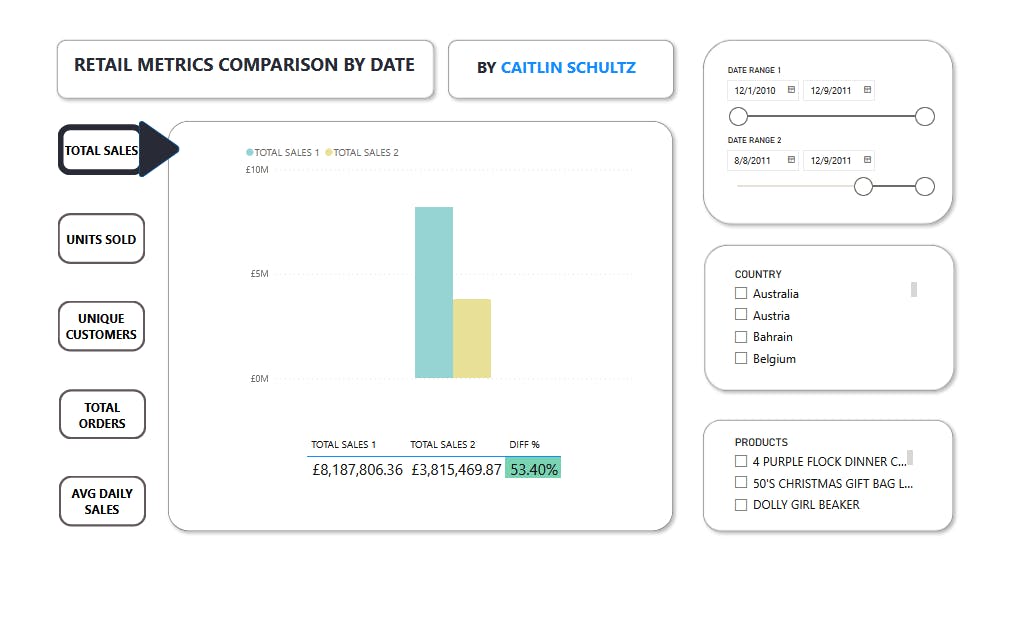Open the calendar icon for Date Range 2 start date
The width and height of the screenshot is (1012, 621).
pyautogui.click(x=791, y=159)
